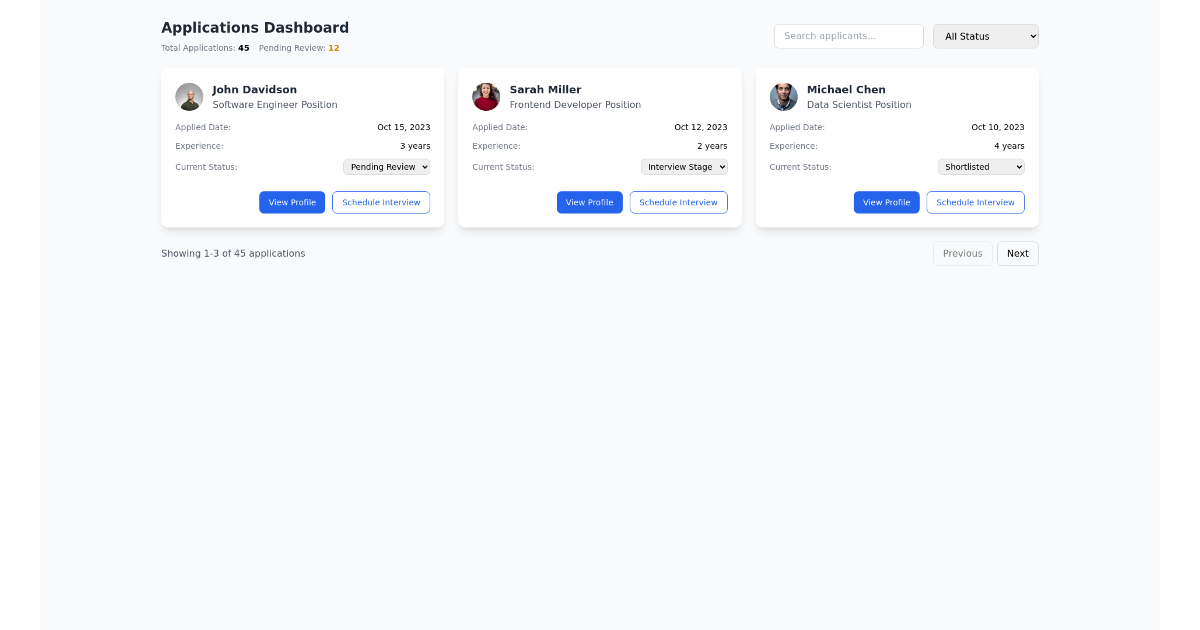The image size is (1200, 630).
Task: Go to the next page of applications
Action: (x=1017, y=253)
